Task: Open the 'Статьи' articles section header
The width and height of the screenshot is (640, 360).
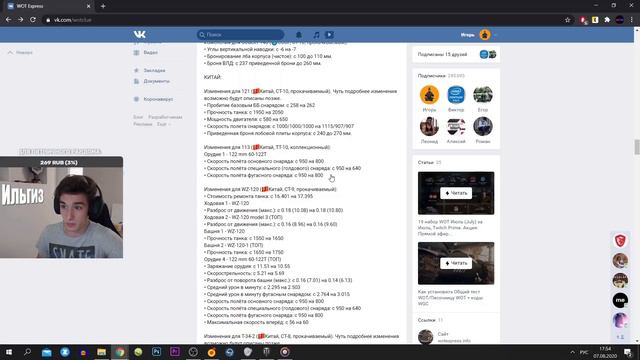Action: [429, 162]
